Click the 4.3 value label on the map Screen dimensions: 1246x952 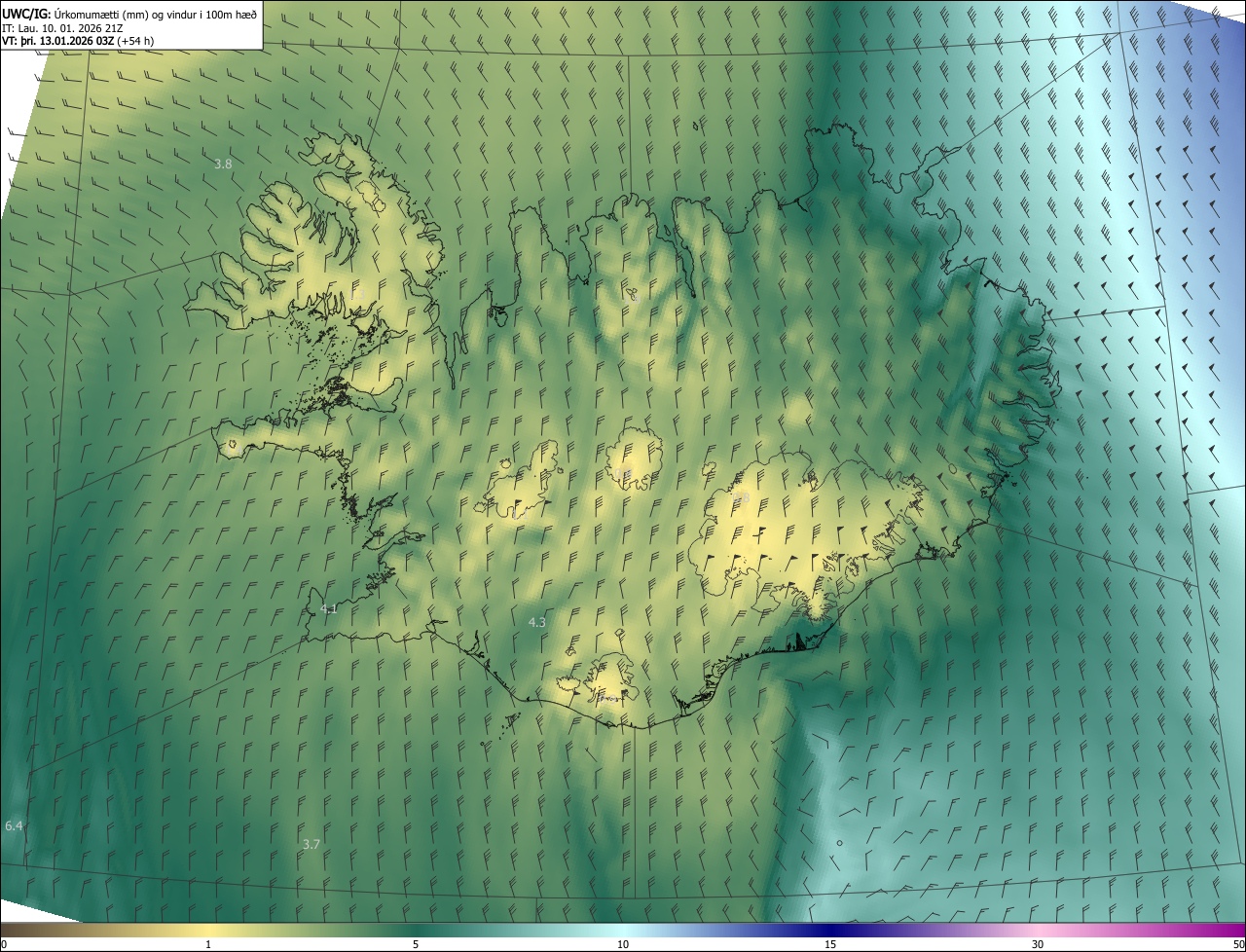[x=536, y=622]
